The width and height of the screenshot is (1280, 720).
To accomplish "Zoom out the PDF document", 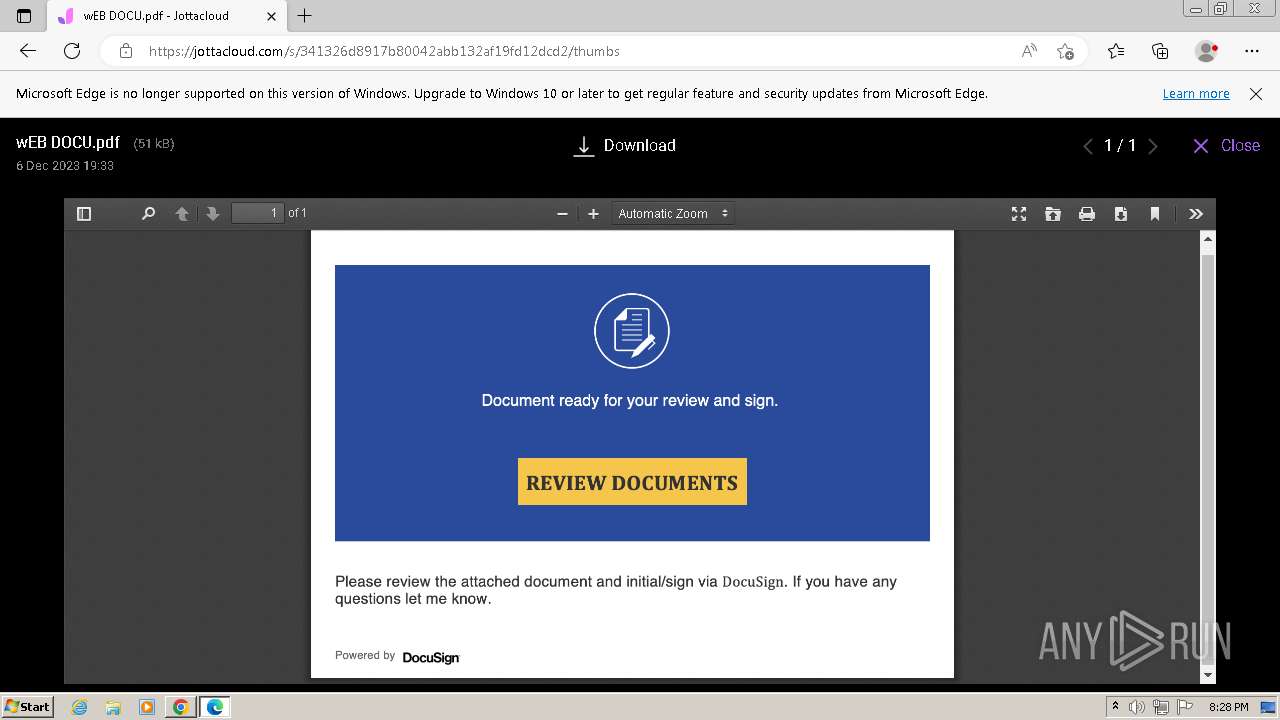I will click(562, 214).
